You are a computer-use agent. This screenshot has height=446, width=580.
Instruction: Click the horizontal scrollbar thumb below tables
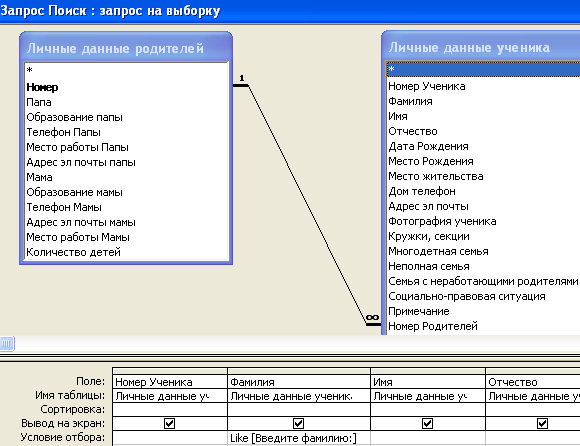(7, 344)
